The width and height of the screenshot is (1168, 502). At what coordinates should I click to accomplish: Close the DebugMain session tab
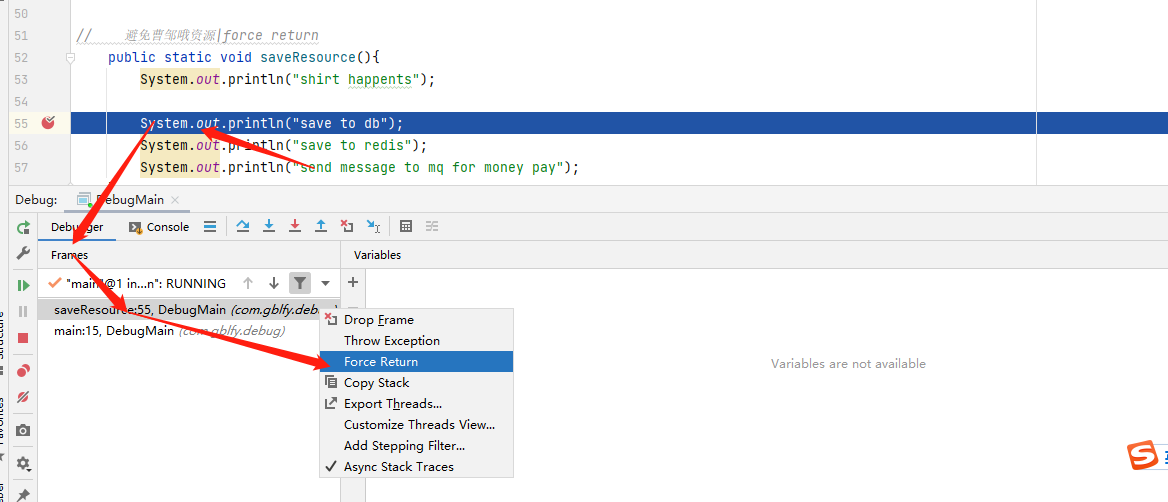point(175,200)
